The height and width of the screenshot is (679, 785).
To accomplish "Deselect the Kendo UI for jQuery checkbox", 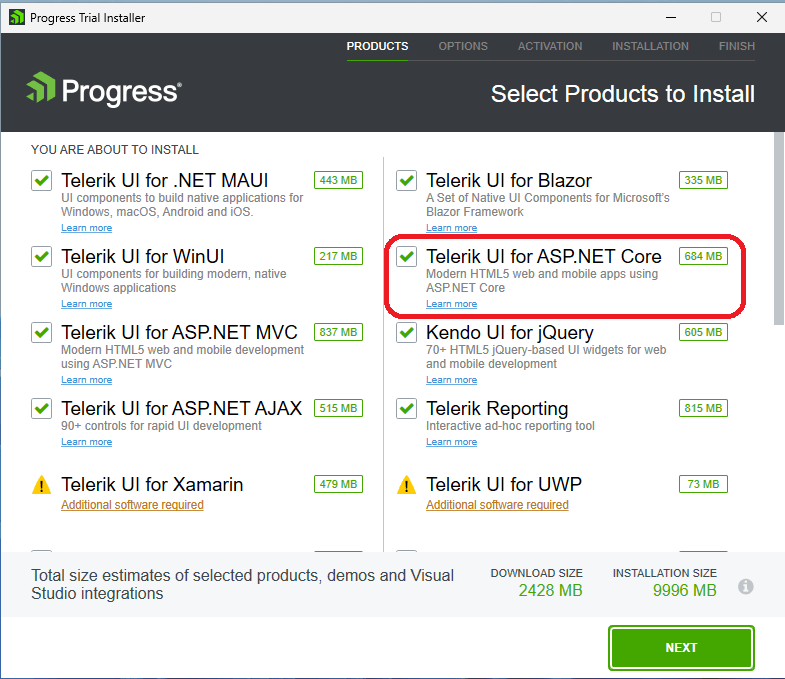I will coord(407,332).
